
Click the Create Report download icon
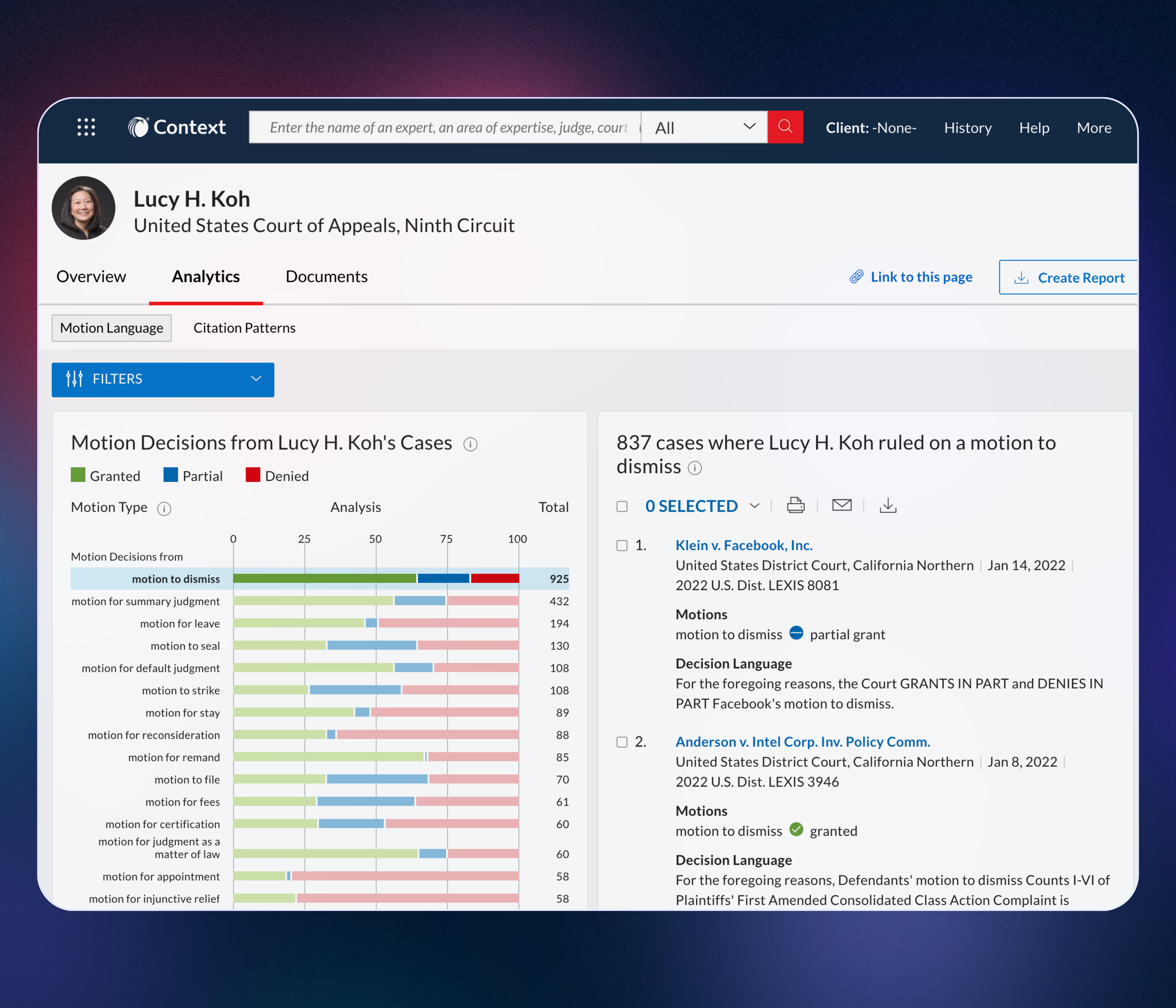coord(1021,278)
